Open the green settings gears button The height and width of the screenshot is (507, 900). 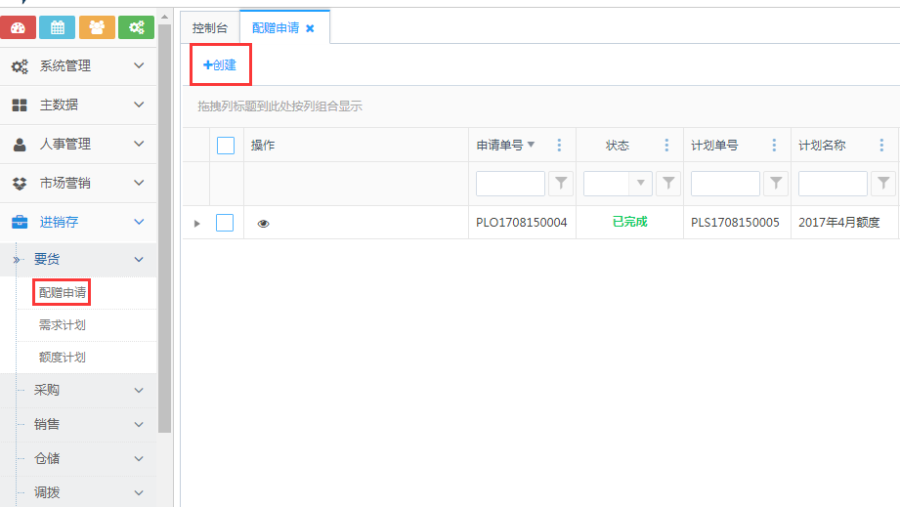136,28
